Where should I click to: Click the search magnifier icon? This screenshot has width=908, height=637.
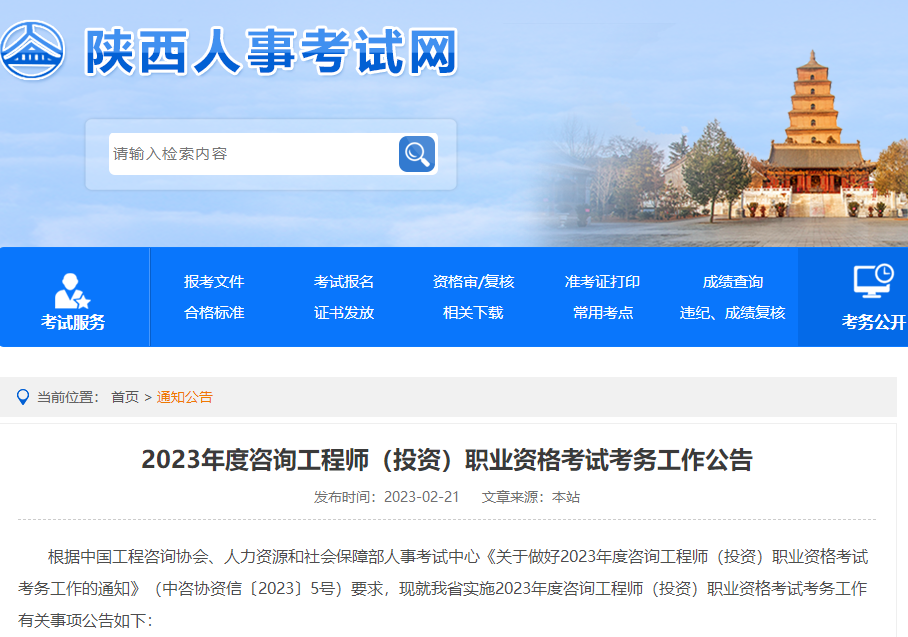click(x=416, y=154)
